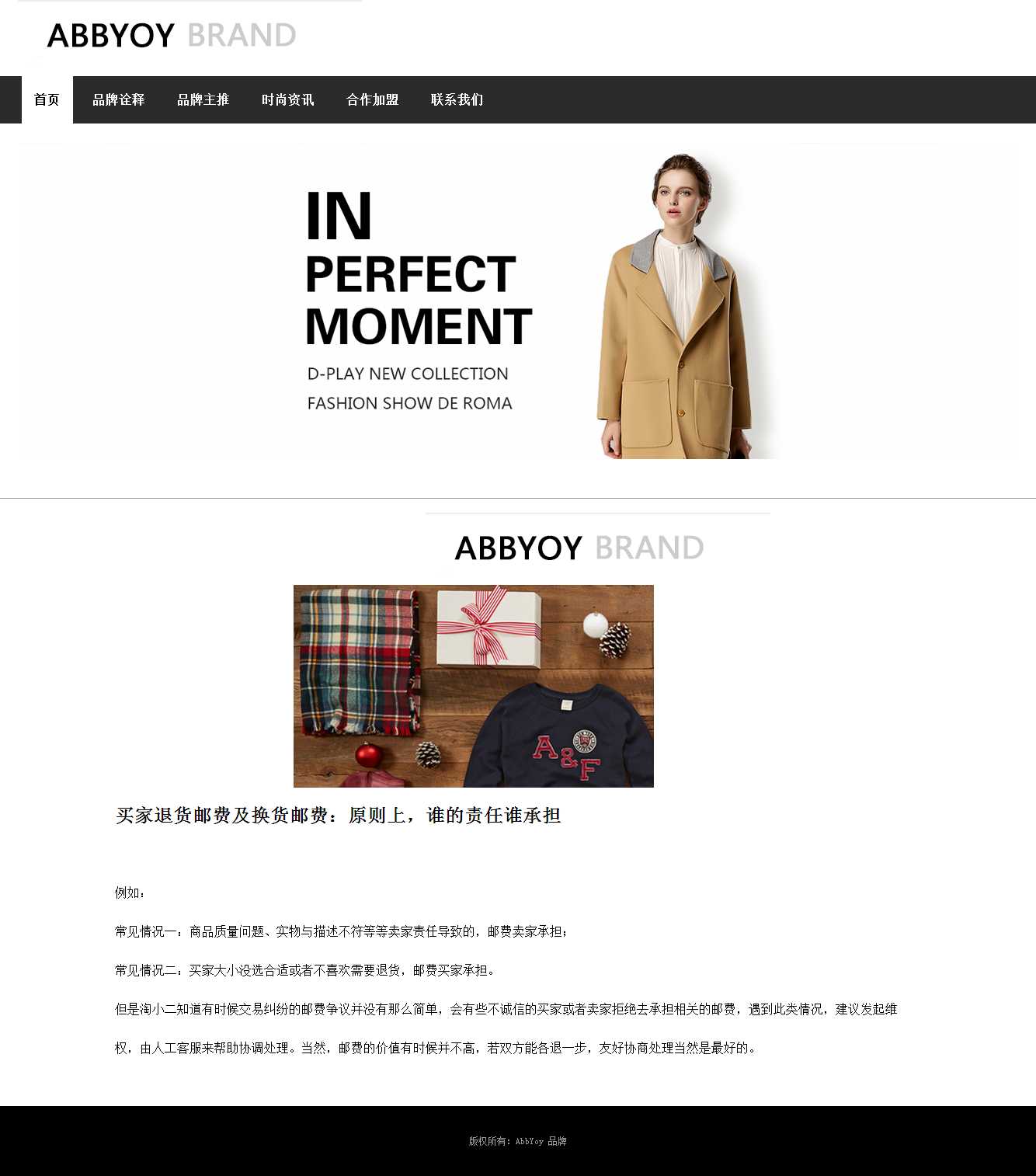The width and height of the screenshot is (1036, 1176).
Task: Click the IN PERFECT MOMENT banner headline
Action: point(419,268)
